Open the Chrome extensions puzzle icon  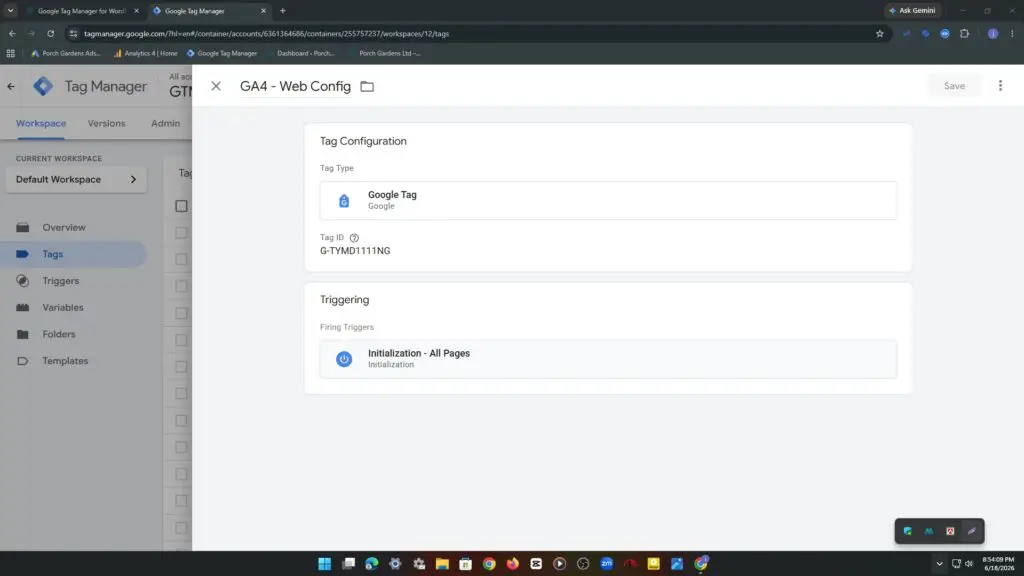pyautogui.click(x=965, y=34)
